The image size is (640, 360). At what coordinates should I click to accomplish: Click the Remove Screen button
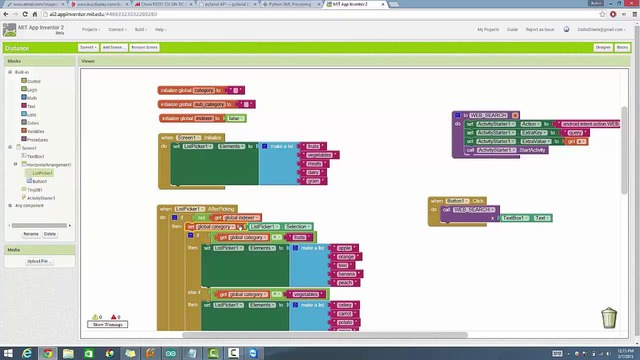click(144, 47)
